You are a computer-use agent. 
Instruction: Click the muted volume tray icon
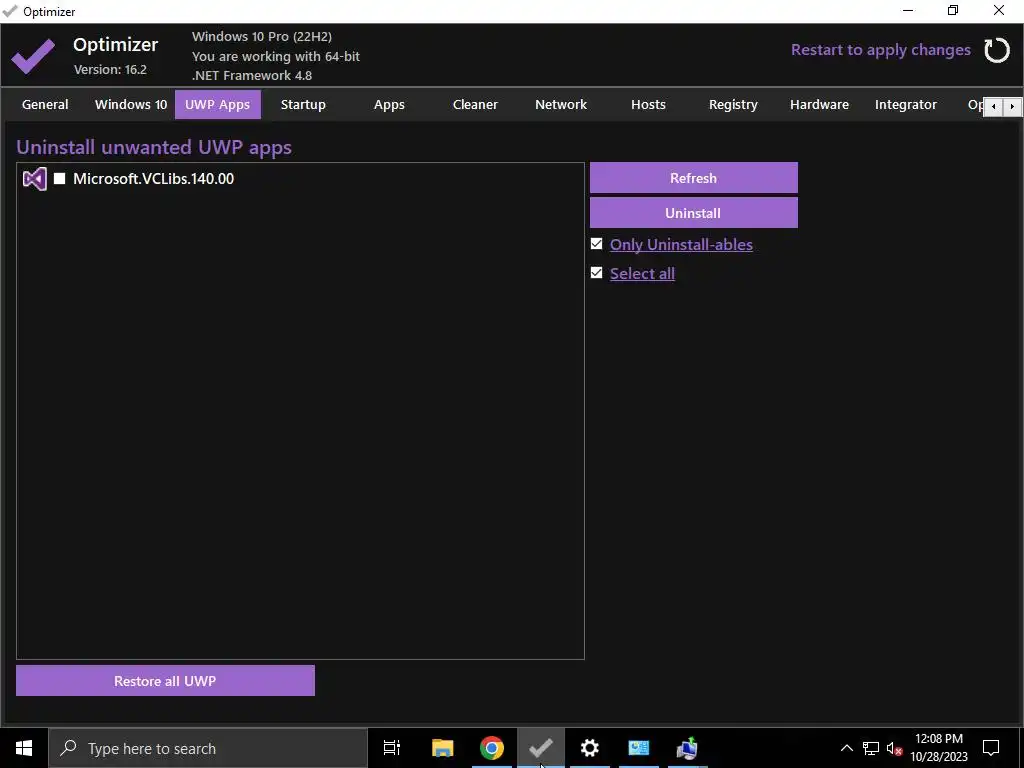(x=894, y=748)
